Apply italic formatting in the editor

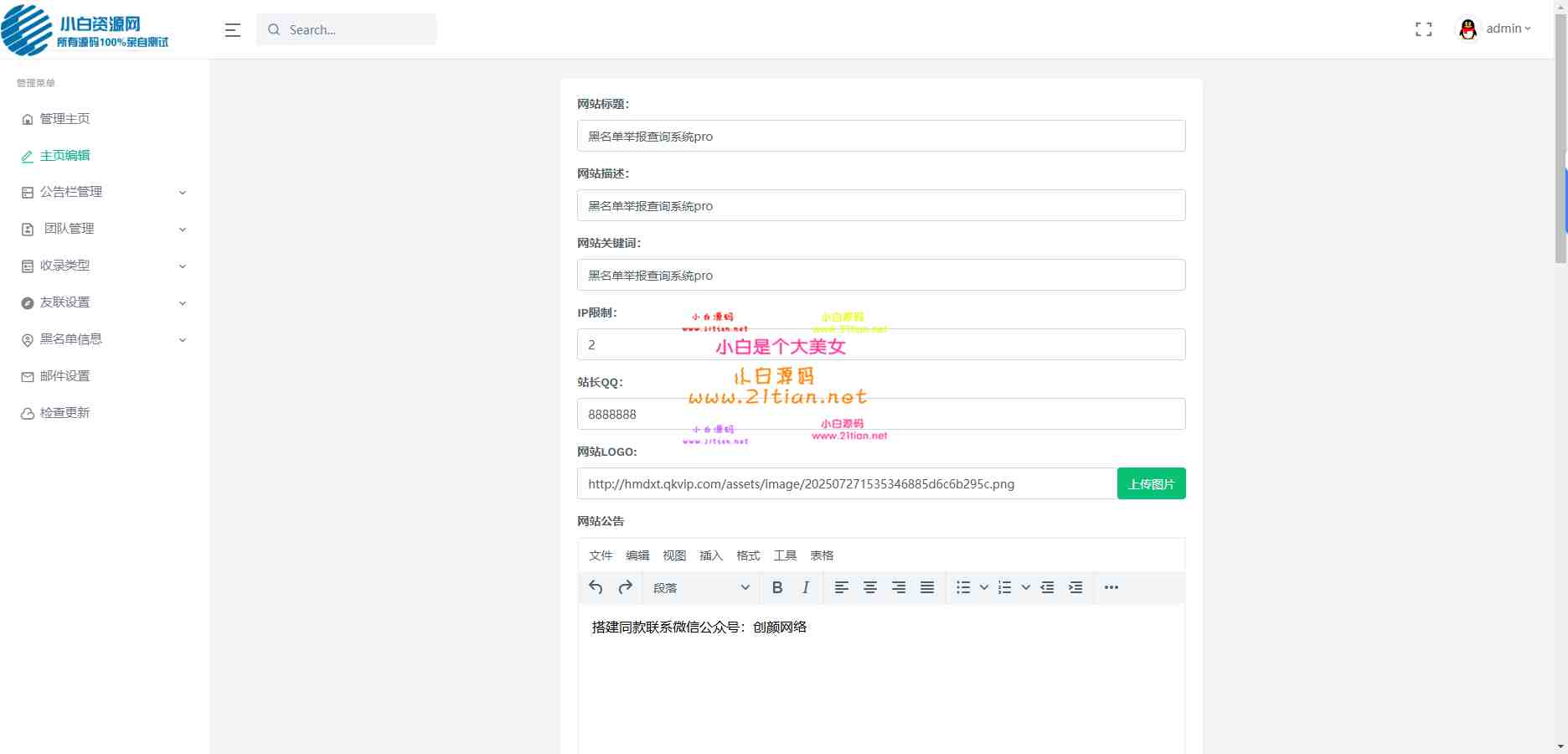804,587
